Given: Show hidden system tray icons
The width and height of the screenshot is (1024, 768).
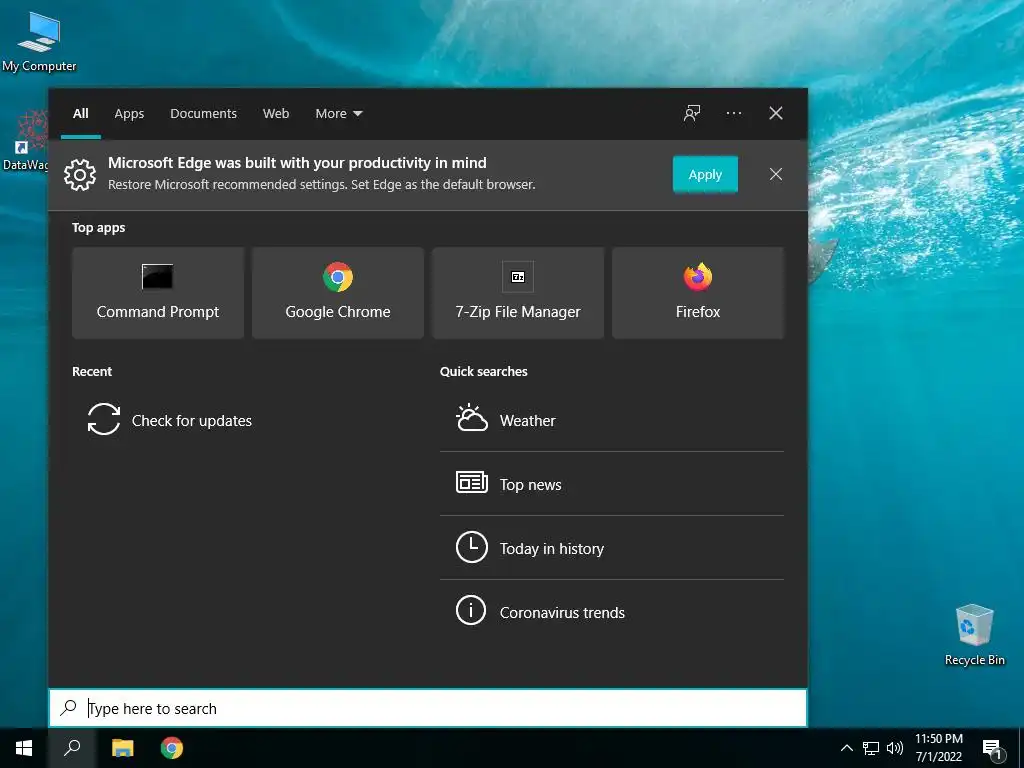Looking at the screenshot, I should pyautogui.click(x=846, y=748).
